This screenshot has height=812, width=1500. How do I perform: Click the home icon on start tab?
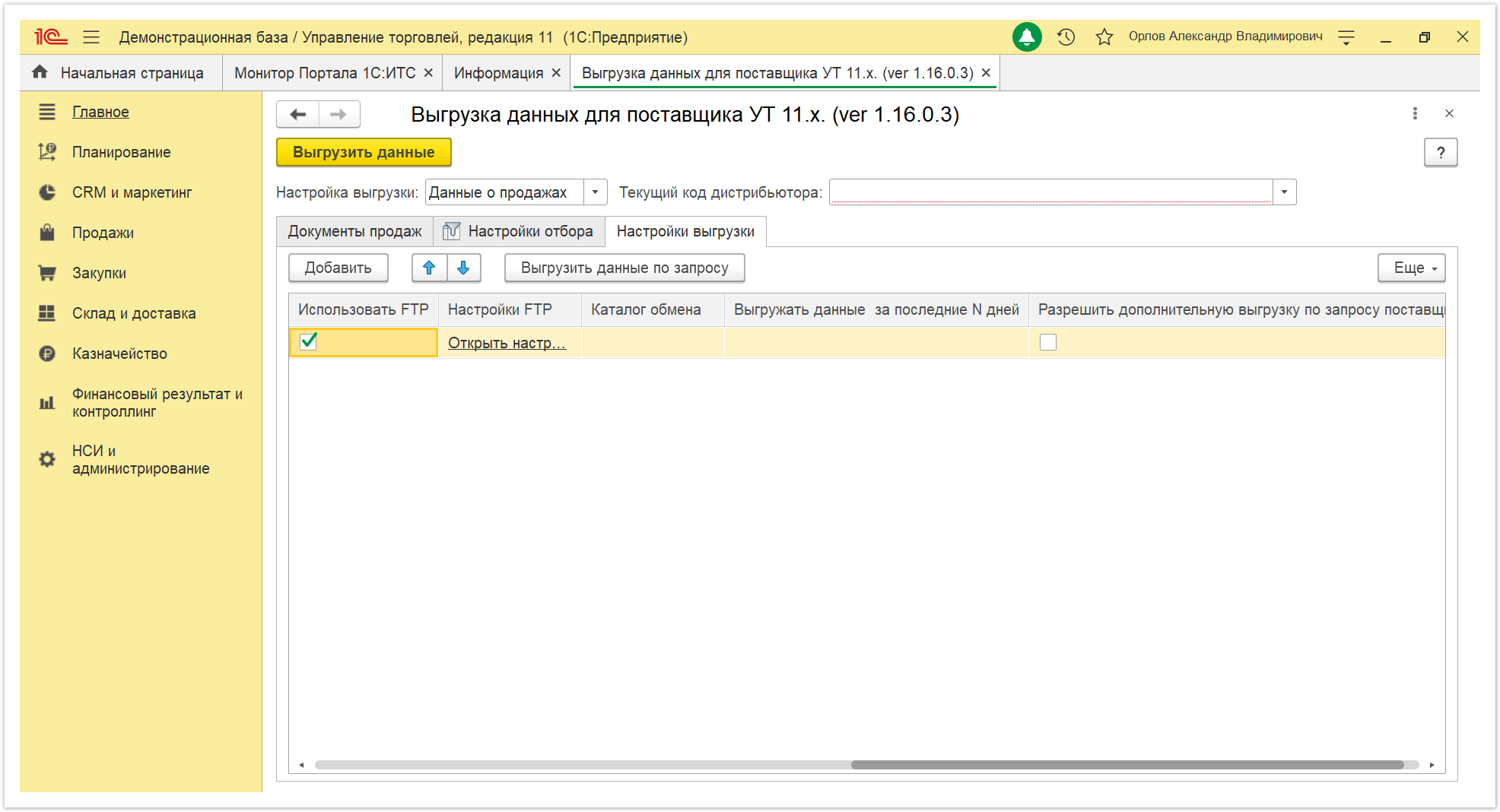point(40,72)
